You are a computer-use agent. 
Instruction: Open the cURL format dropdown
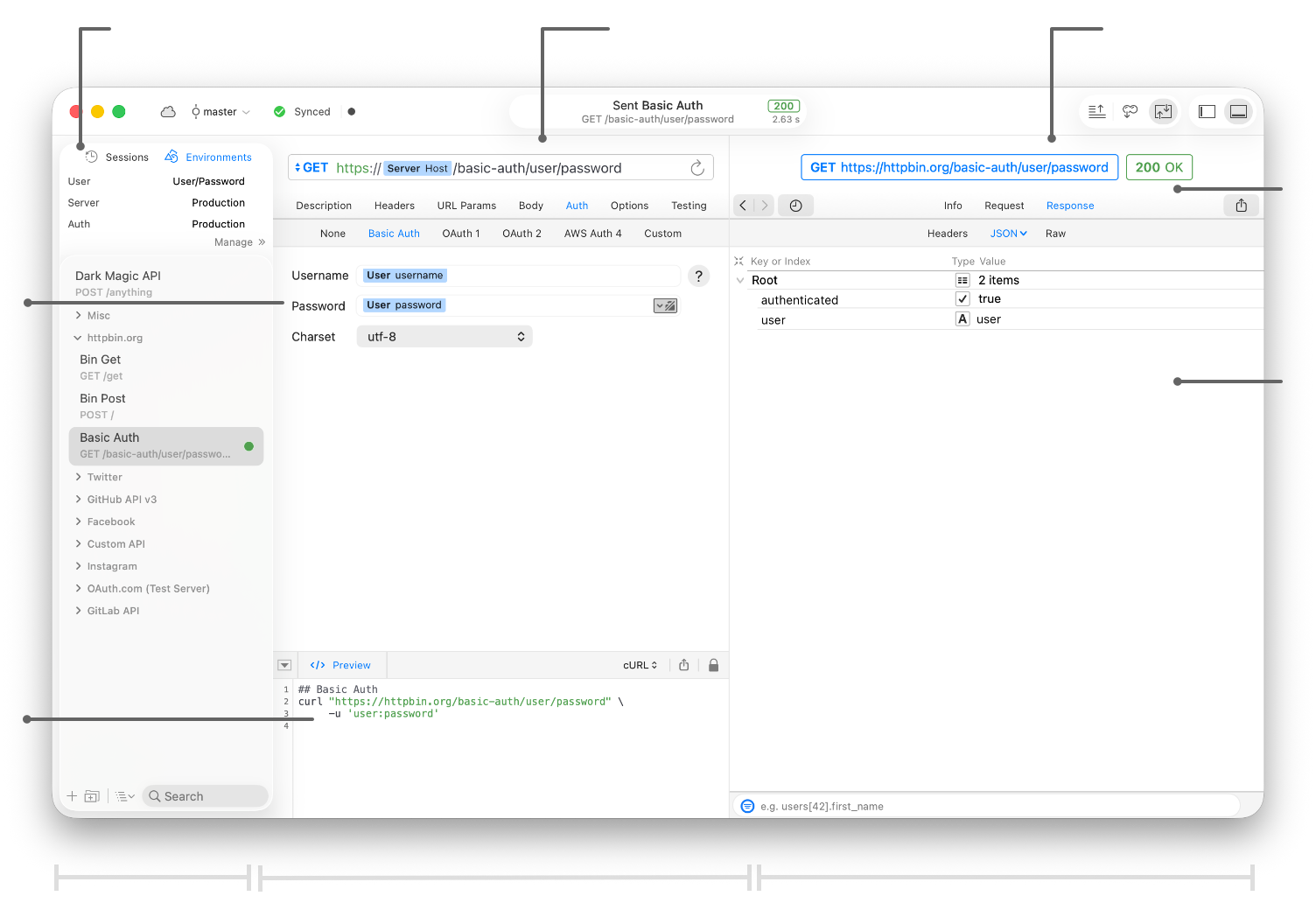pos(640,666)
